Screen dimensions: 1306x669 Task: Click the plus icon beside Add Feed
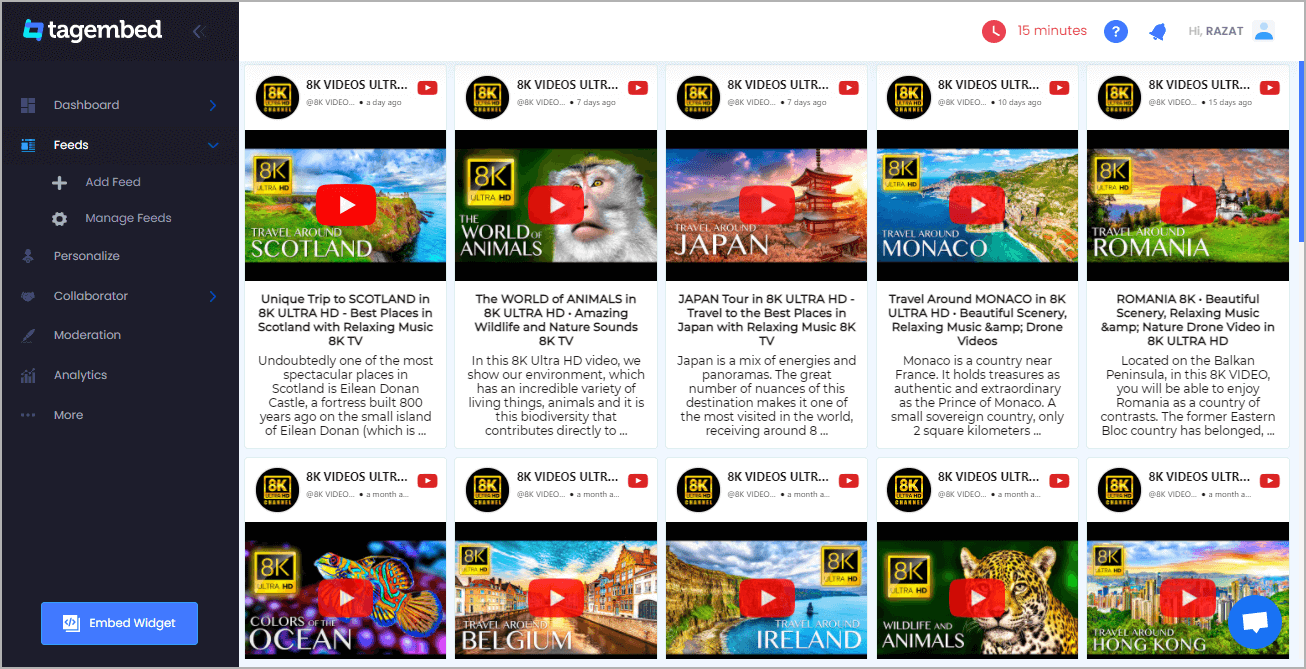(x=60, y=183)
